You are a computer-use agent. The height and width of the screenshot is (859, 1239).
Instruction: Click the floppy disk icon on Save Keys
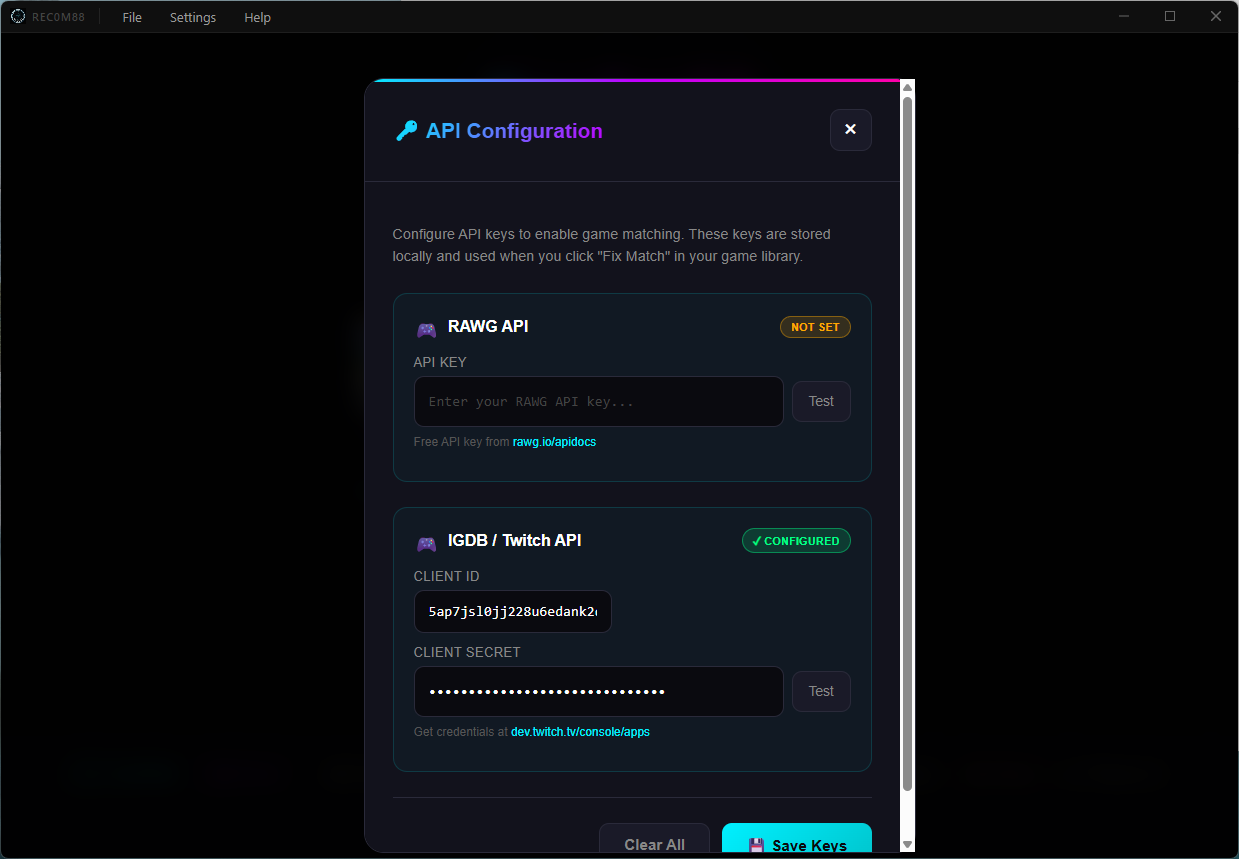(757, 846)
